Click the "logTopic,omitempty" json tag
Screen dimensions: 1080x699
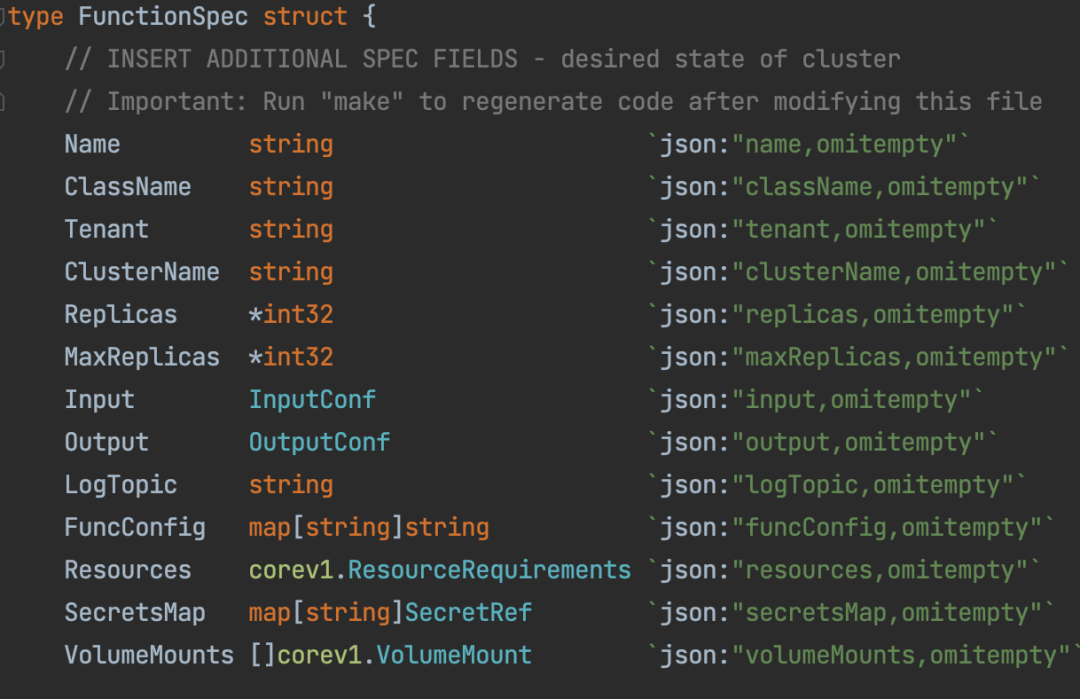click(872, 485)
